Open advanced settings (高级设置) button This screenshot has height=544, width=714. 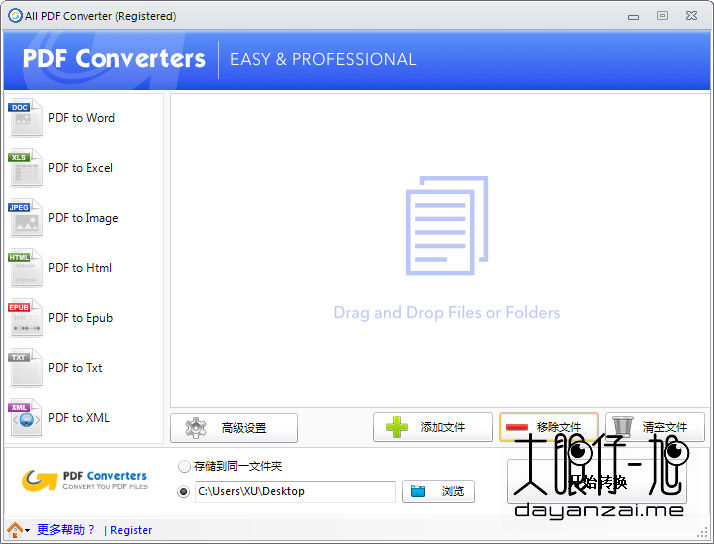coord(234,428)
